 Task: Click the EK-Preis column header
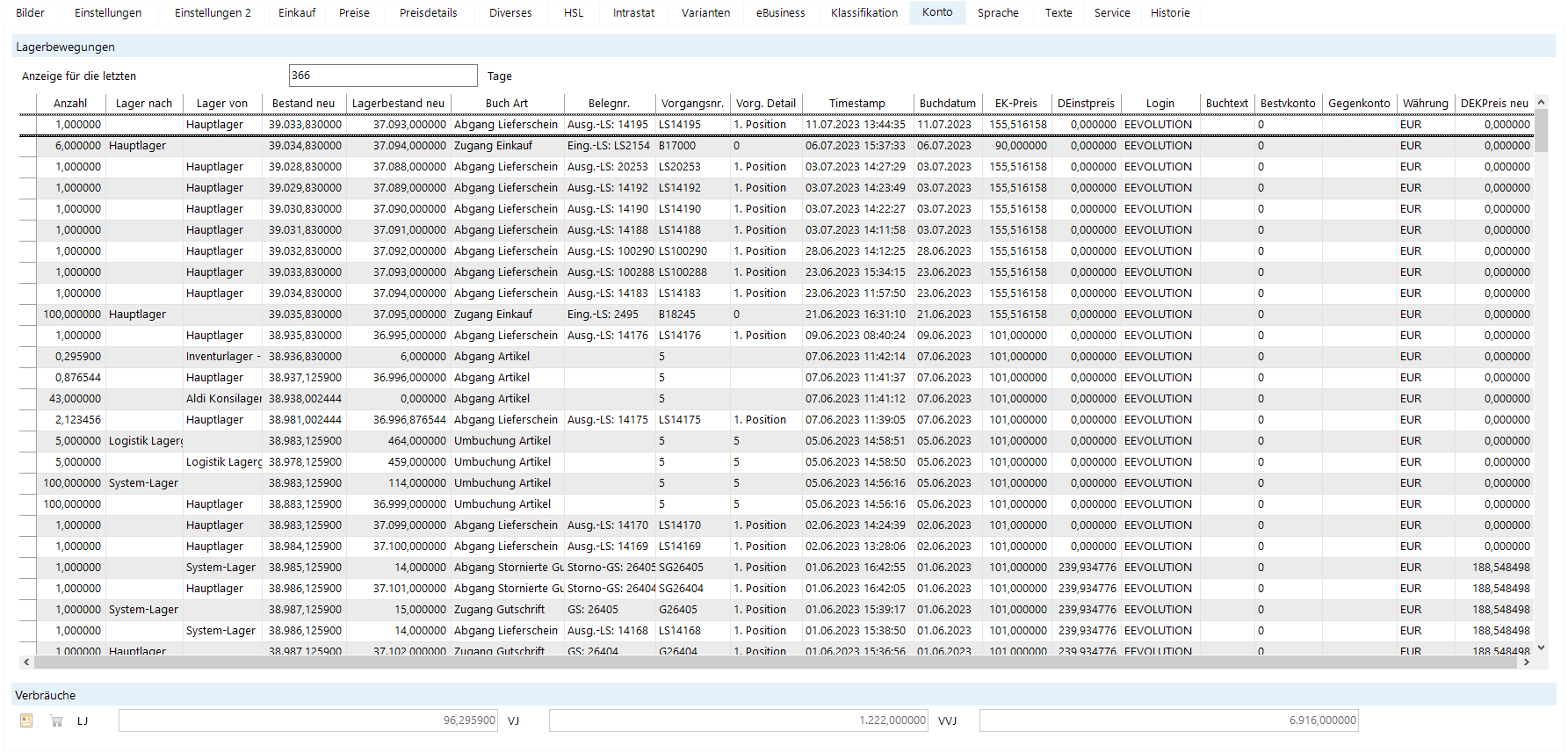pos(1015,104)
